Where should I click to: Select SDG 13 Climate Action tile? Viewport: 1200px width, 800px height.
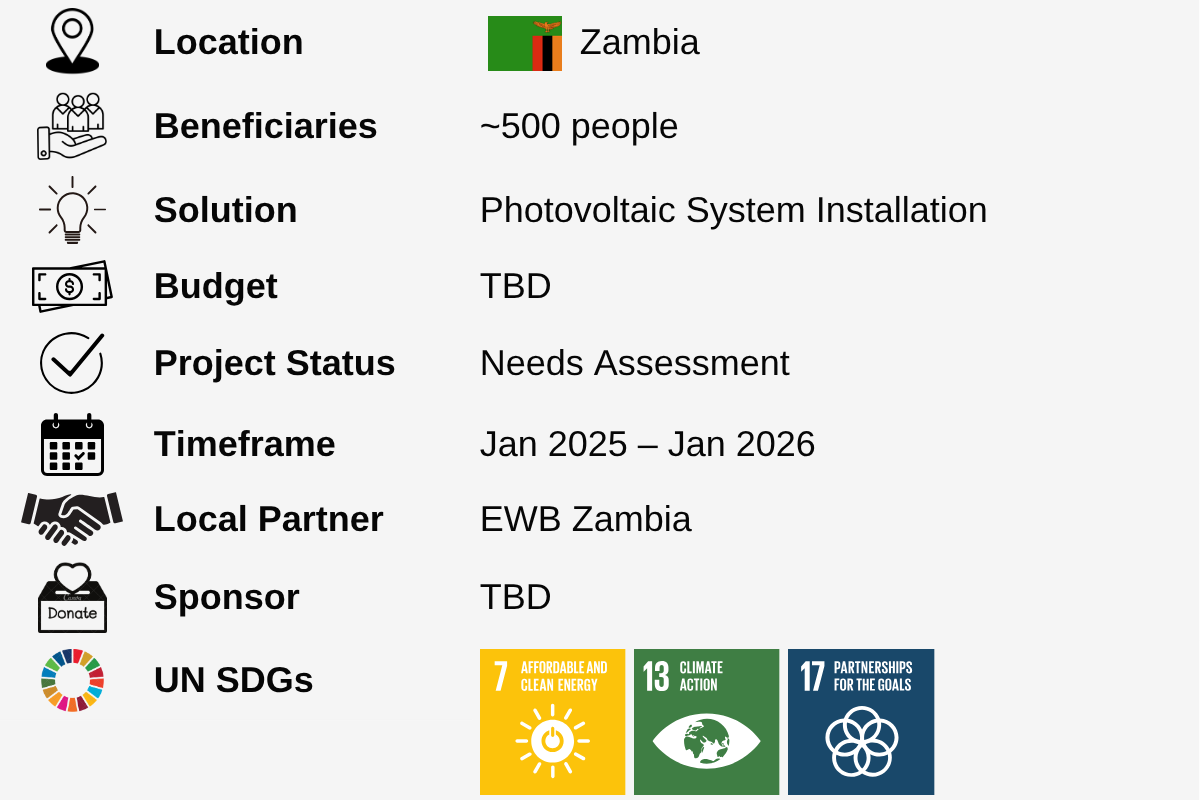click(x=706, y=722)
